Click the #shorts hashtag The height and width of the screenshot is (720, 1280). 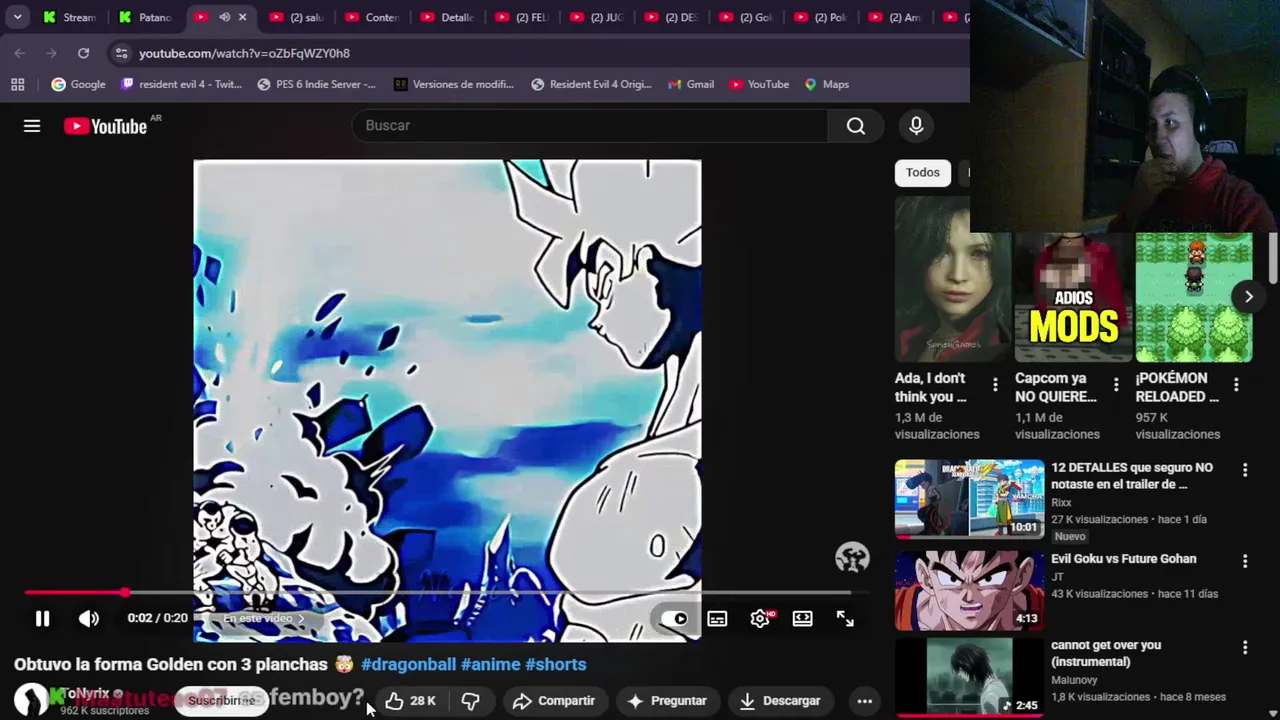point(556,664)
